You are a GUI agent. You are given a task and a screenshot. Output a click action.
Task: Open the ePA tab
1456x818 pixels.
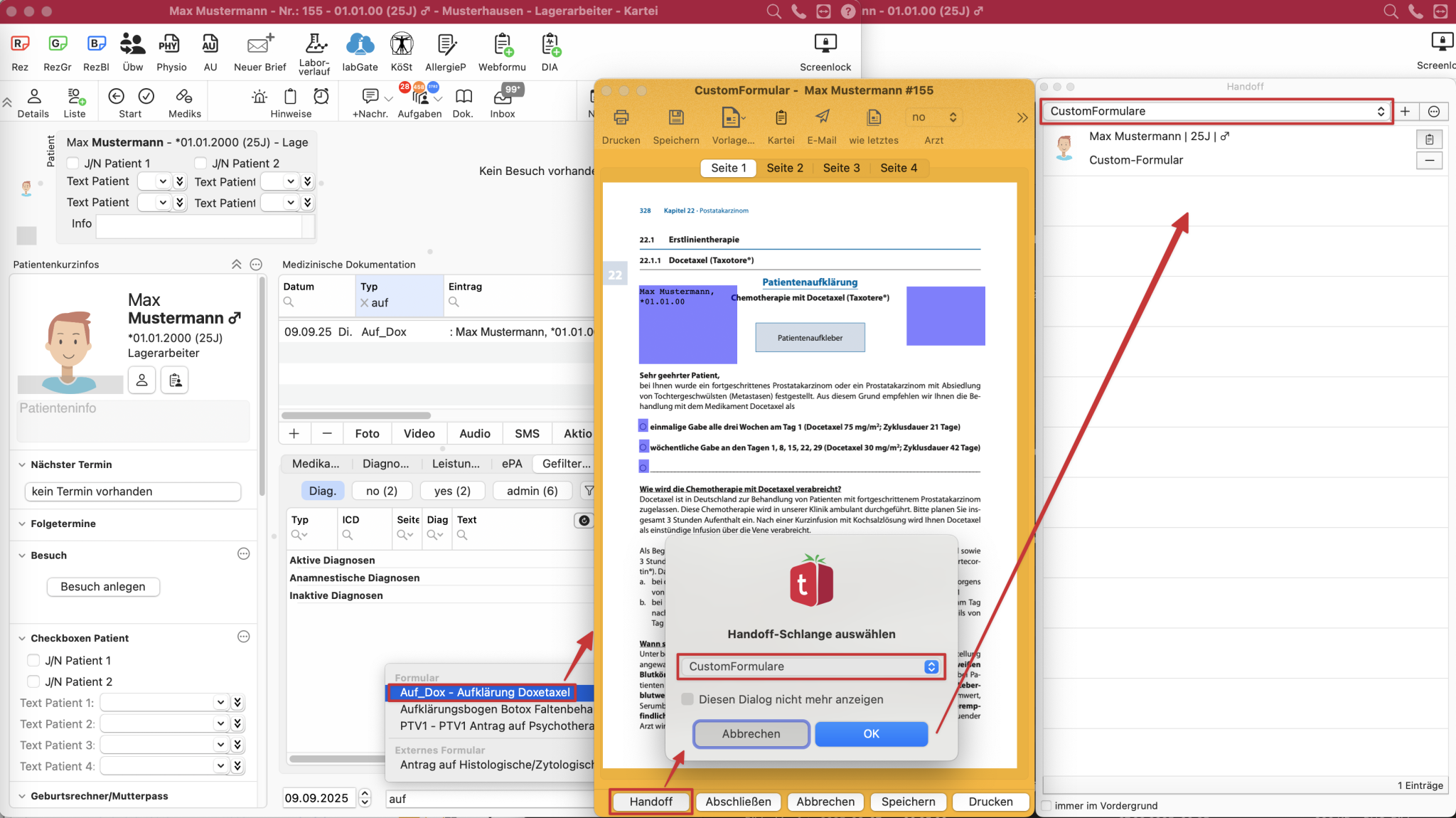click(x=512, y=464)
